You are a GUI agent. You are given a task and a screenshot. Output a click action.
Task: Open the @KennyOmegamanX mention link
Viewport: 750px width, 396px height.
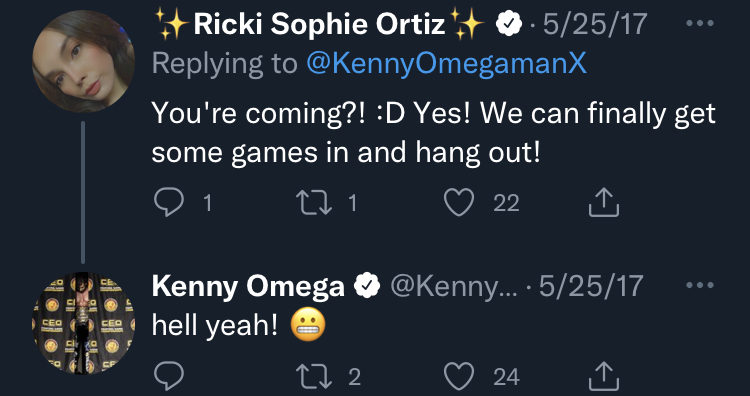446,64
